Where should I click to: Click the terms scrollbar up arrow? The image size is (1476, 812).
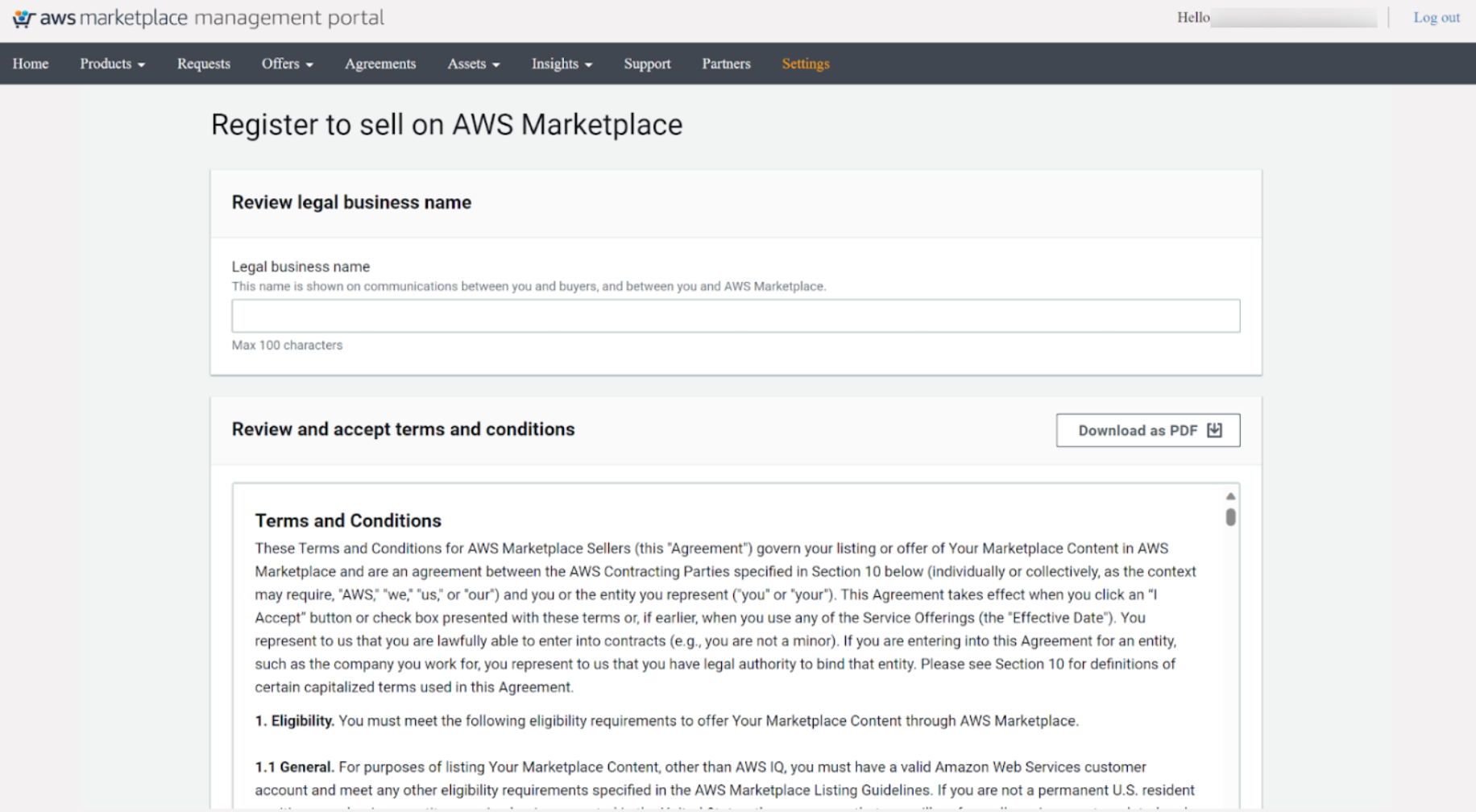(1230, 496)
